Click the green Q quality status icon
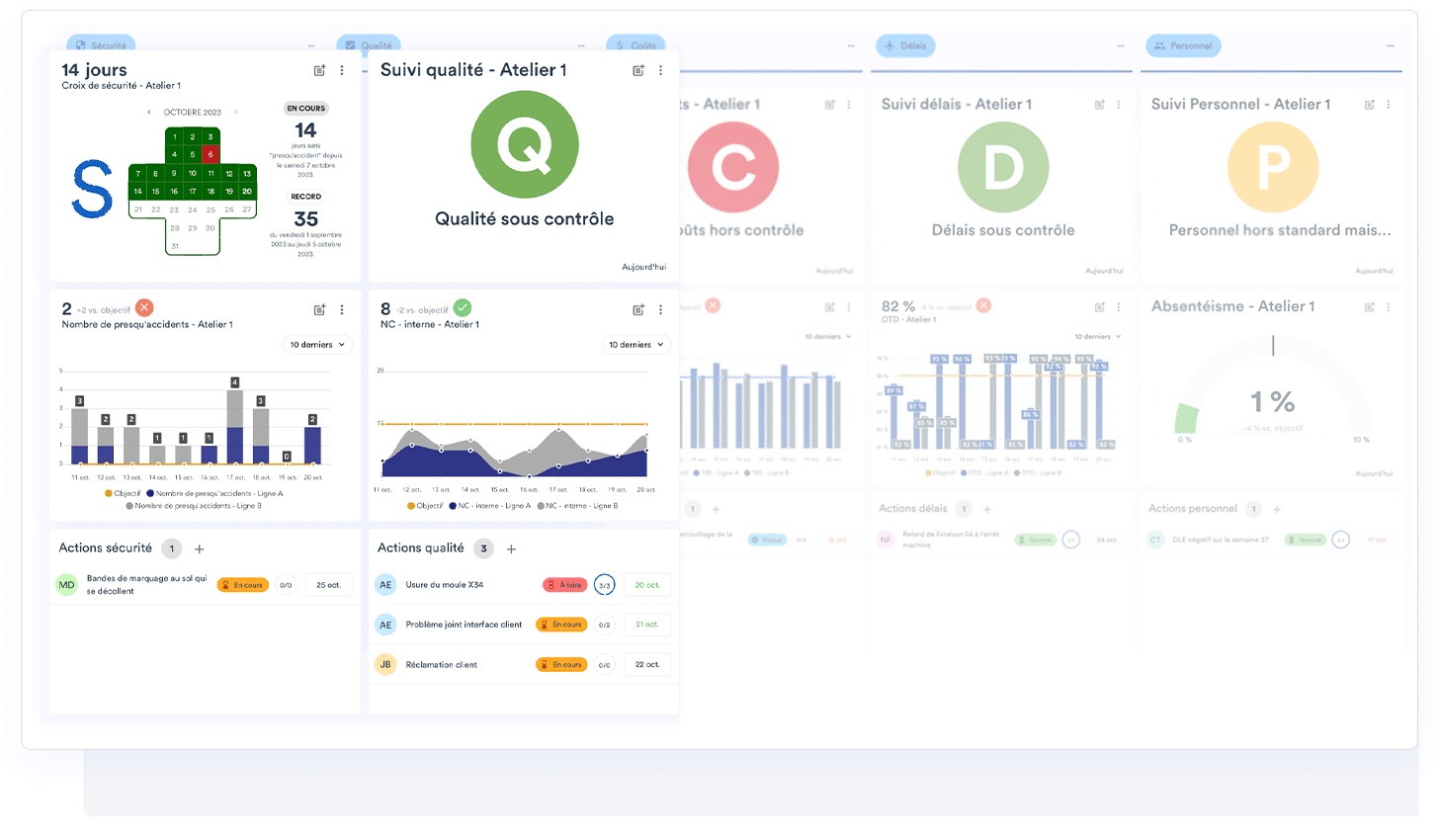Viewport: 1440px width, 840px height. (x=524, y=144)
